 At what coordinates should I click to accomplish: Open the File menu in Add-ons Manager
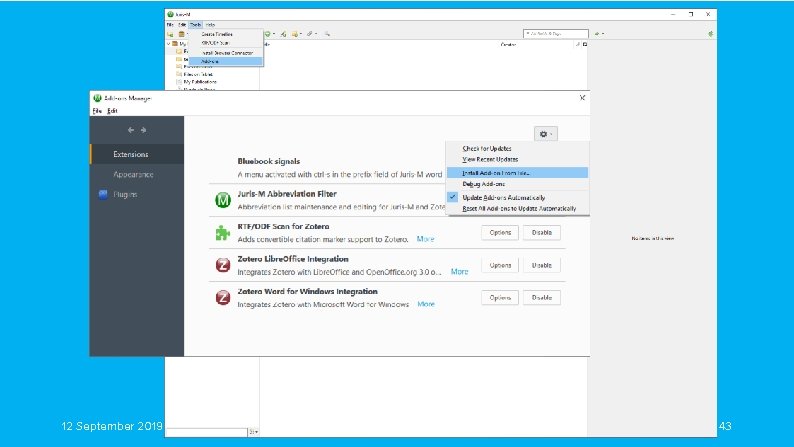tap(97, 110)
